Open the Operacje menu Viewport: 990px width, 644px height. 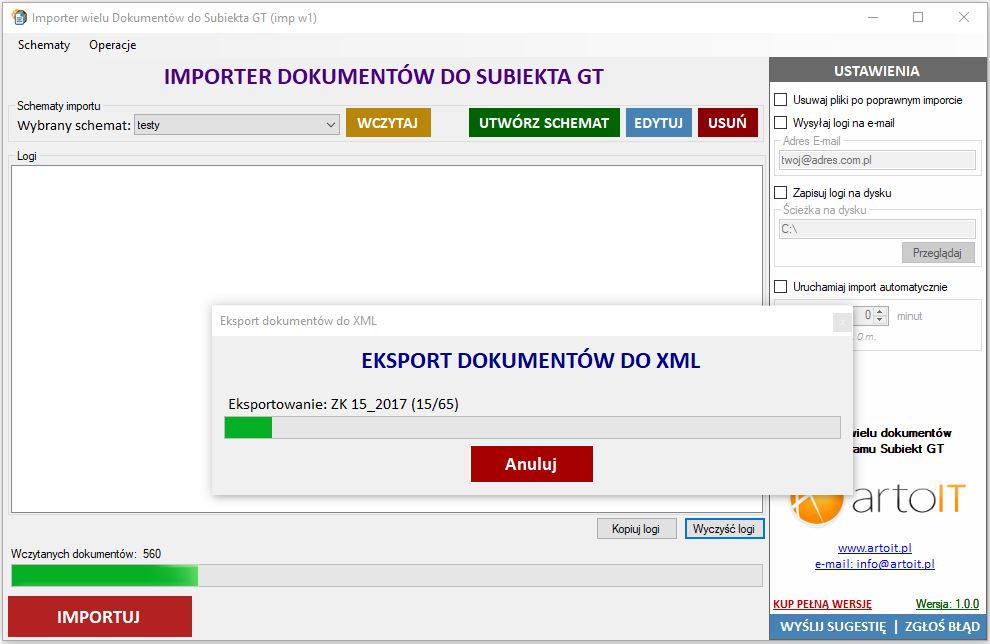click(x=112, y=45)
